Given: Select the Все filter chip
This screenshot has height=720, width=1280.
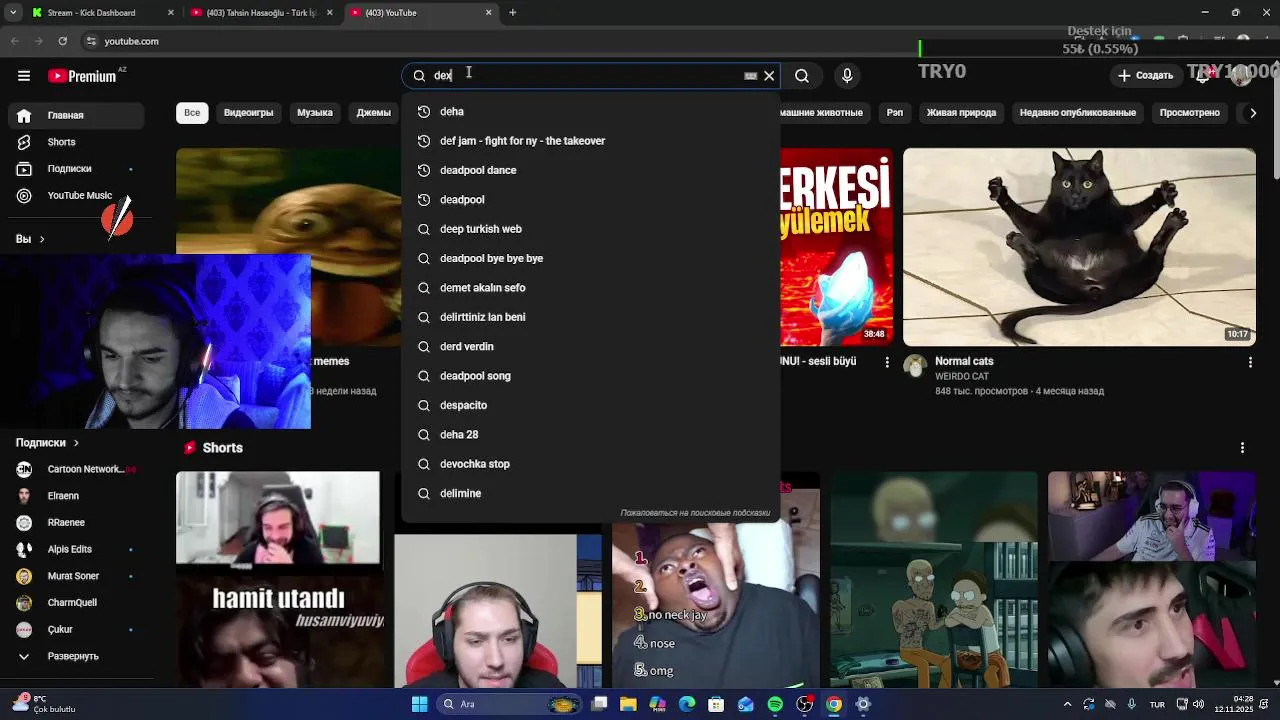Looking at the screenshot, I should pos(192,113).
